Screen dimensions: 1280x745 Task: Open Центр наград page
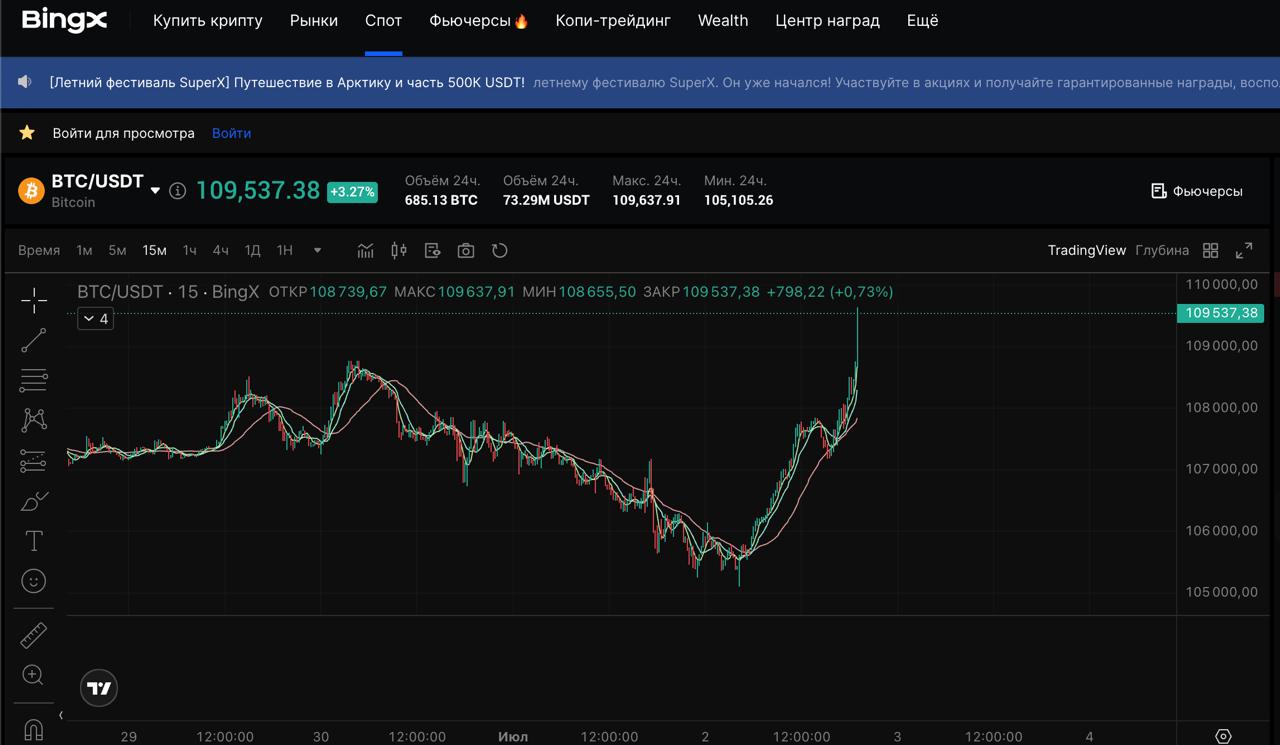click(x=827, y=20)
